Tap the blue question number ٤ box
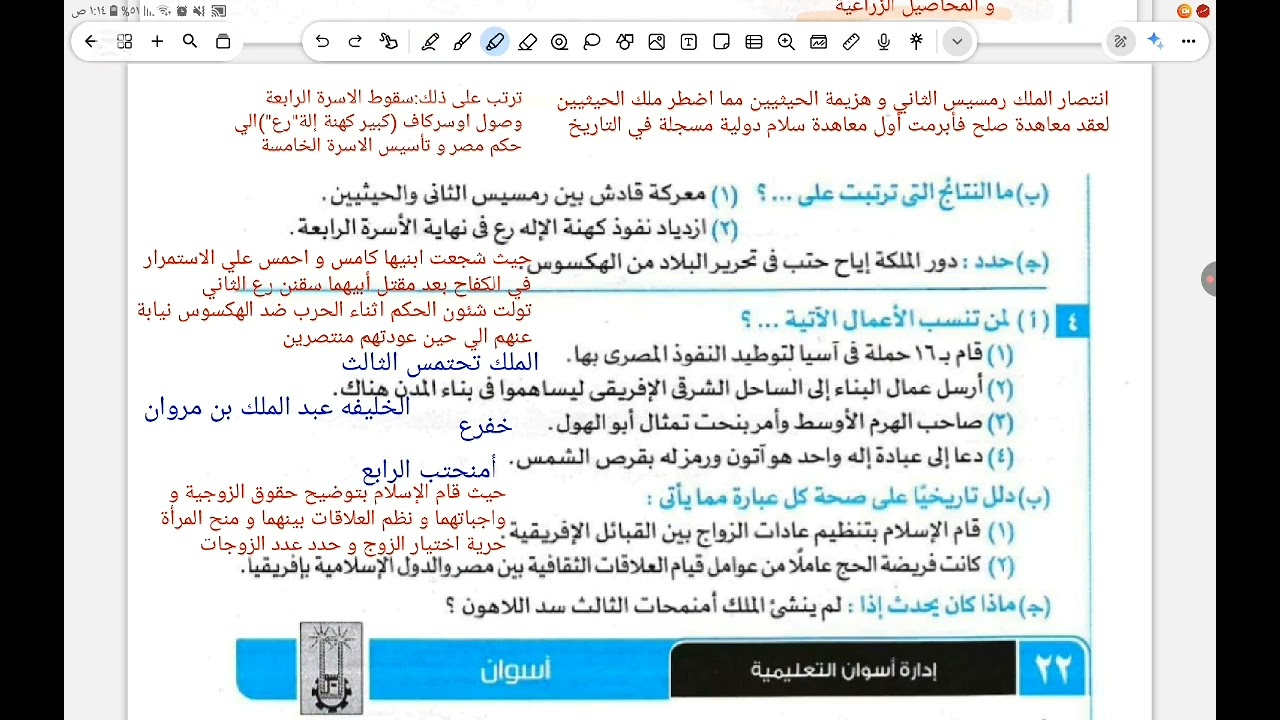 (1071, 322)
